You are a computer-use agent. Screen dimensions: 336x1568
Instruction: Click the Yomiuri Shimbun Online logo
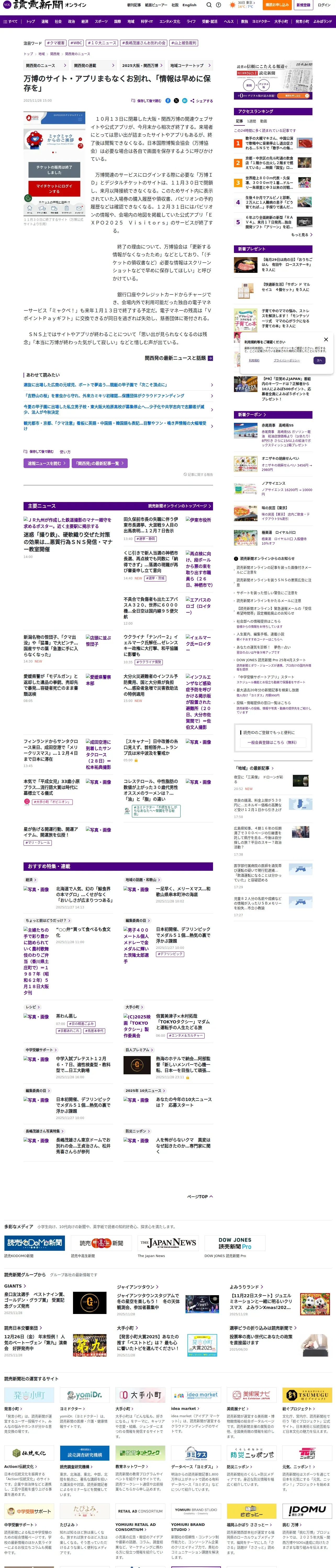[x=45, y=5]
